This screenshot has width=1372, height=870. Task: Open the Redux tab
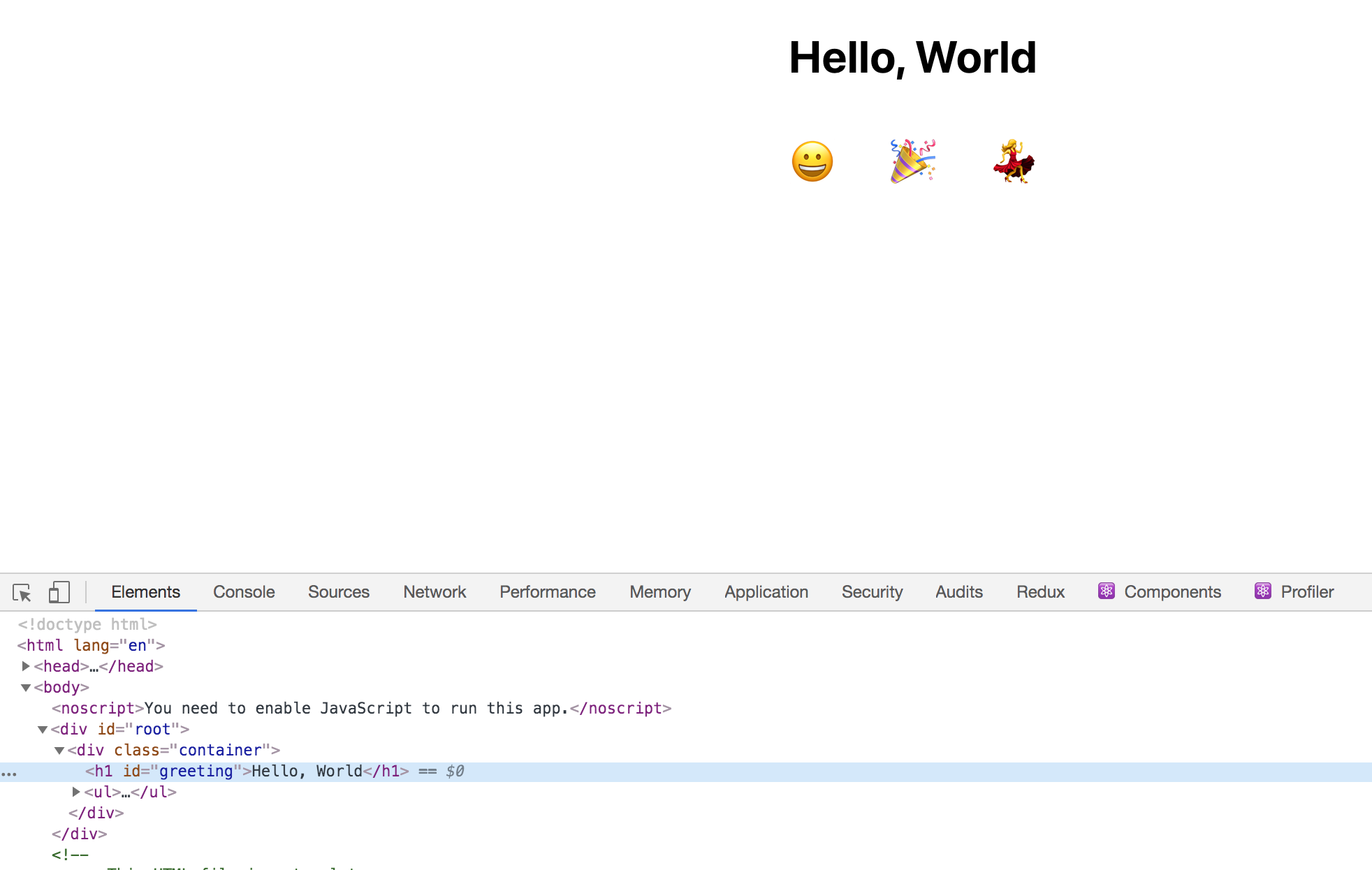coord(1040,592)
